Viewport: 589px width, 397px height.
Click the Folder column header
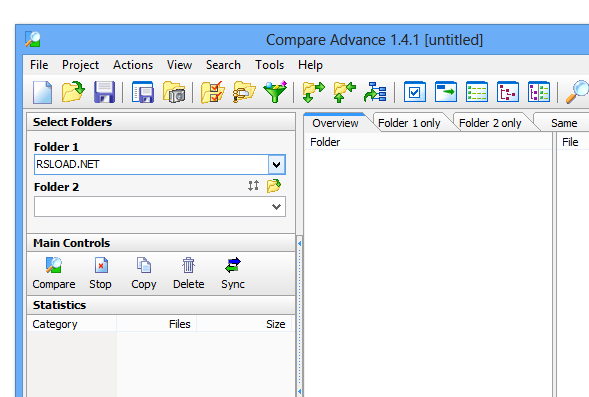pyautogui.click(x=428, y=142)
